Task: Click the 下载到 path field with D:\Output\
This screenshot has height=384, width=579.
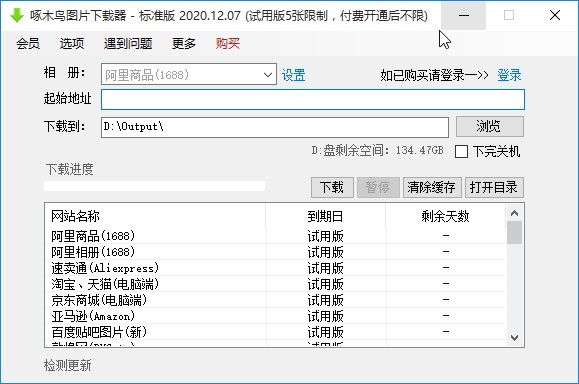Action: pos(275,127)
